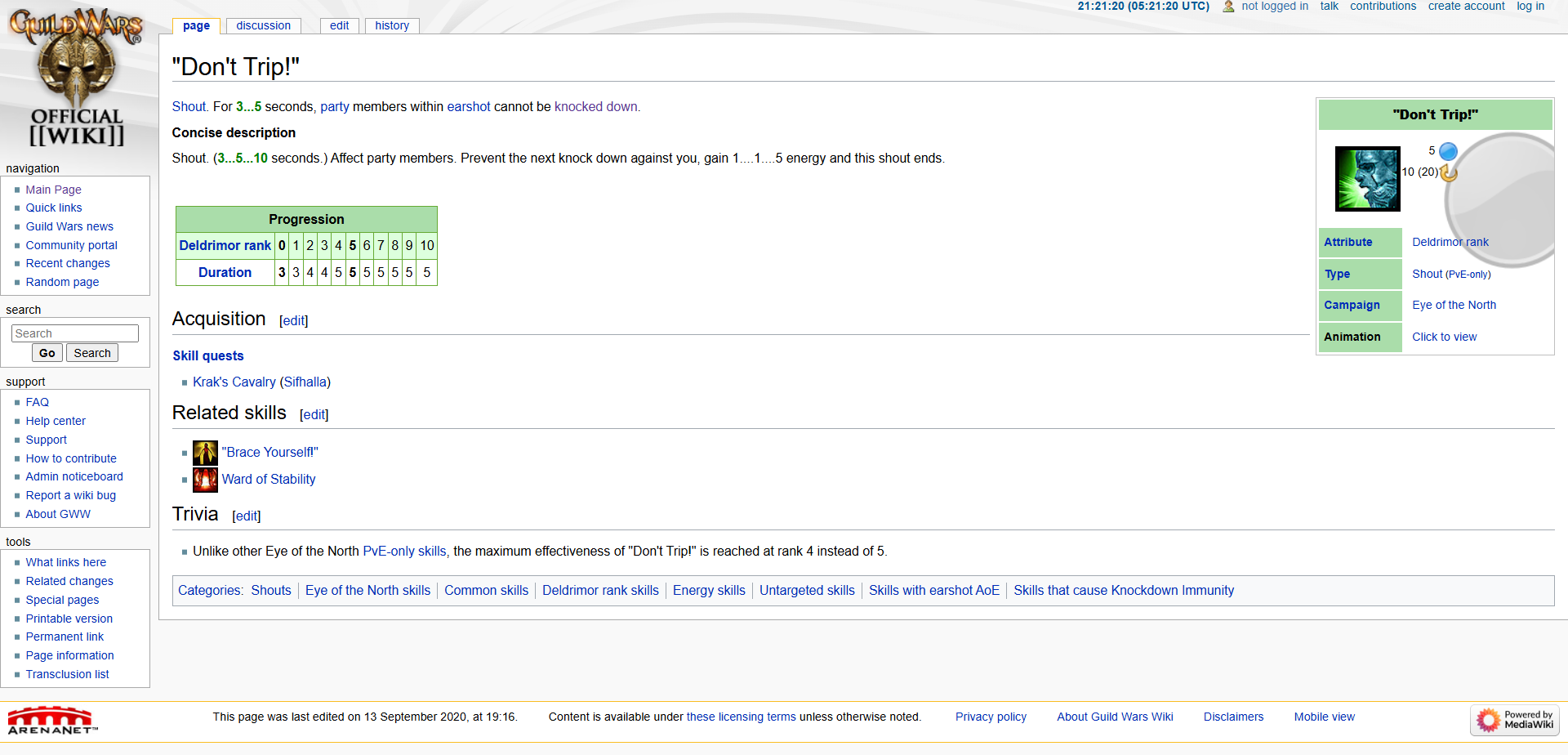1568x755 pixels.
Task: Switch to Mobile view
Action: (x=1324, y=717)
